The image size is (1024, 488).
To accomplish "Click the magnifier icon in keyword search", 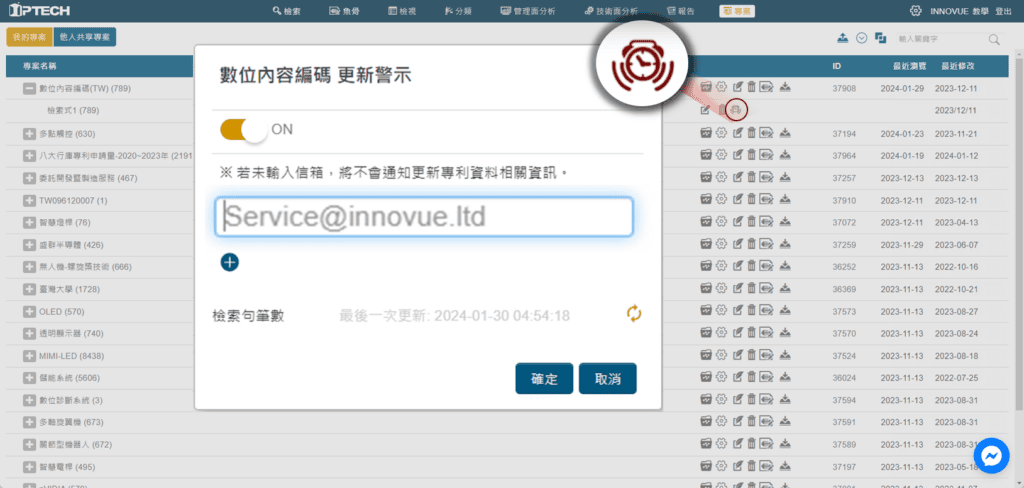I will (994, 39).
